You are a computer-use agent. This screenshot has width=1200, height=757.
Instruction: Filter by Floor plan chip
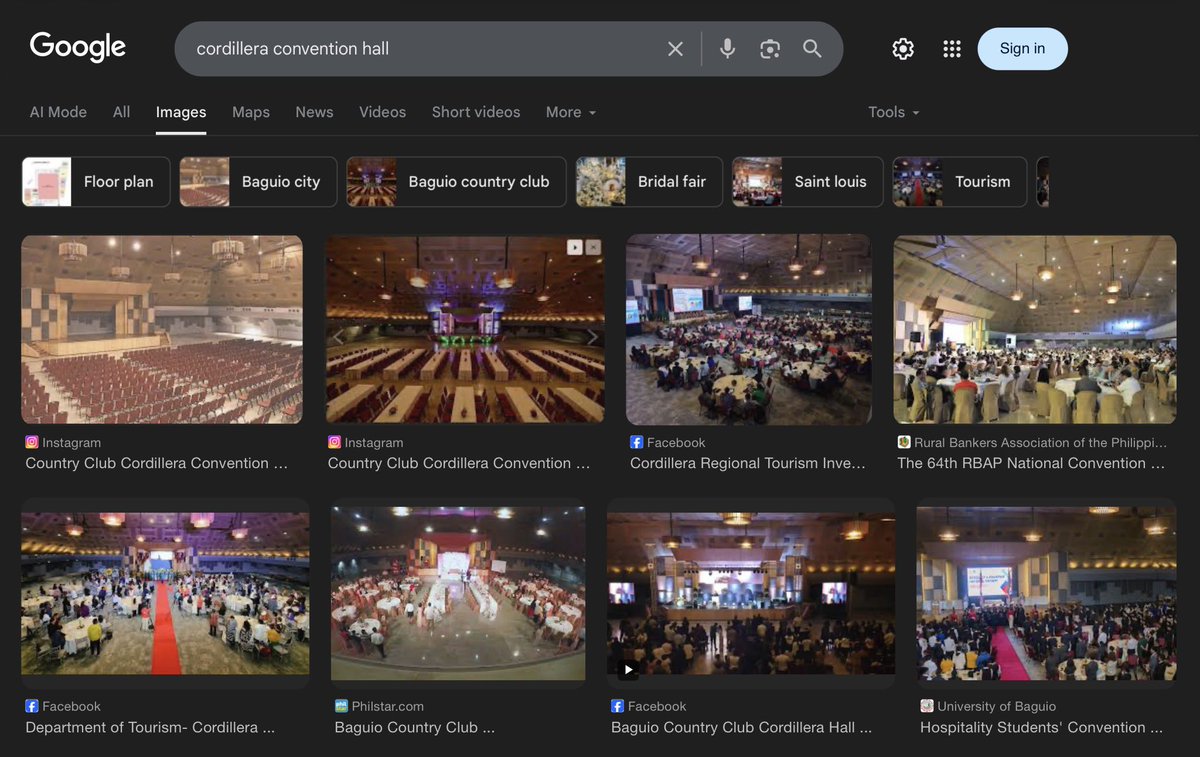[x=96, y=182]
